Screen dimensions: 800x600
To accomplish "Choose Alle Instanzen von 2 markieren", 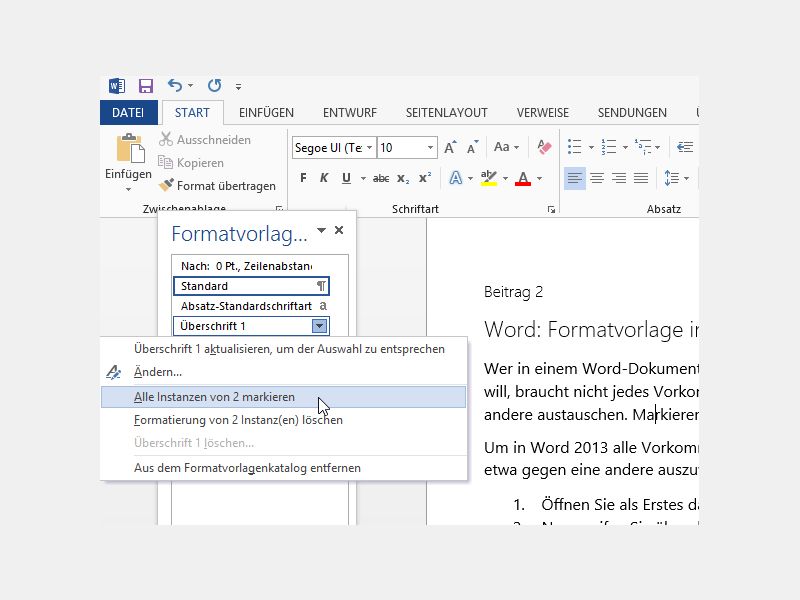I will coord(284,397).
